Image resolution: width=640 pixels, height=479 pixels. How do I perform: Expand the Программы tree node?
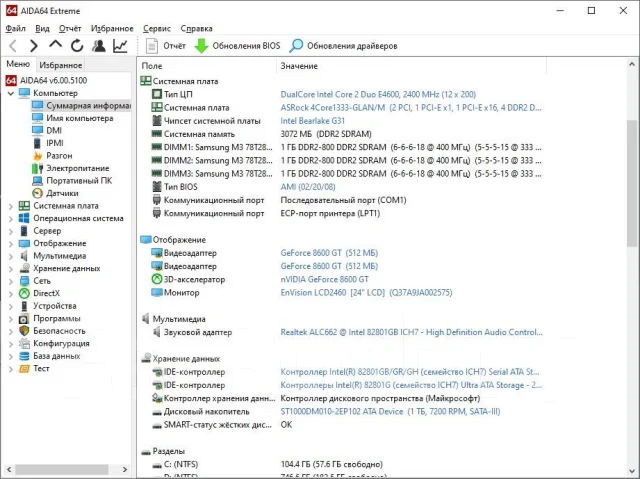tap(11, 319)
